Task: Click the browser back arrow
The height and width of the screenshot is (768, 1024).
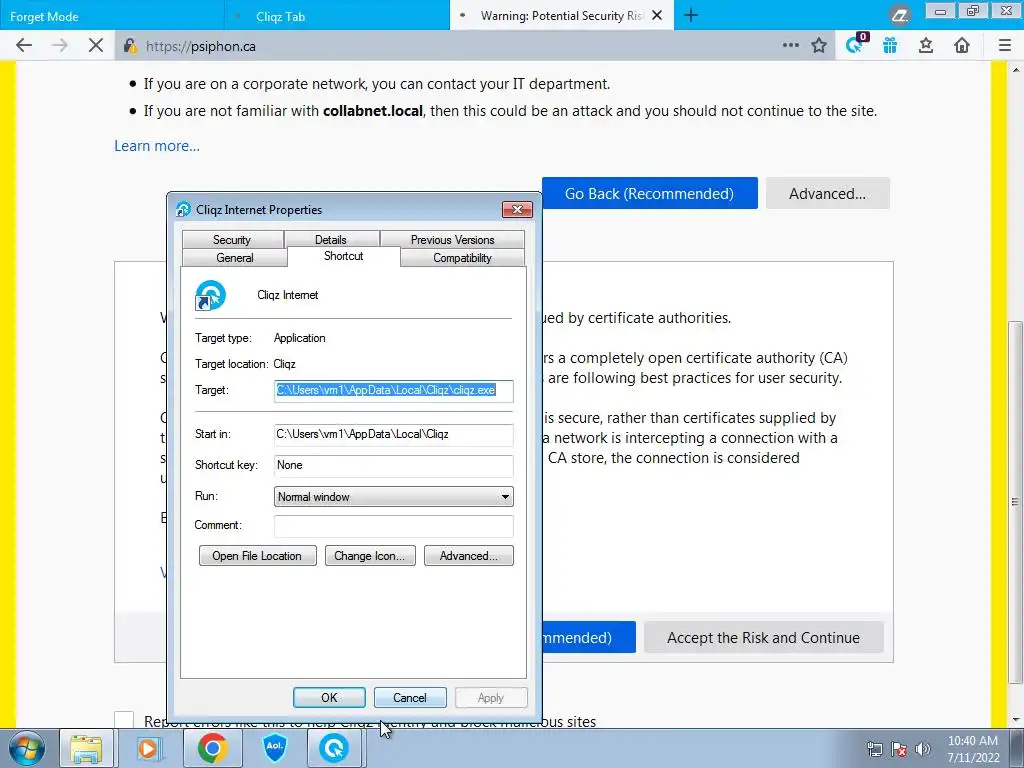Action: 24,45
